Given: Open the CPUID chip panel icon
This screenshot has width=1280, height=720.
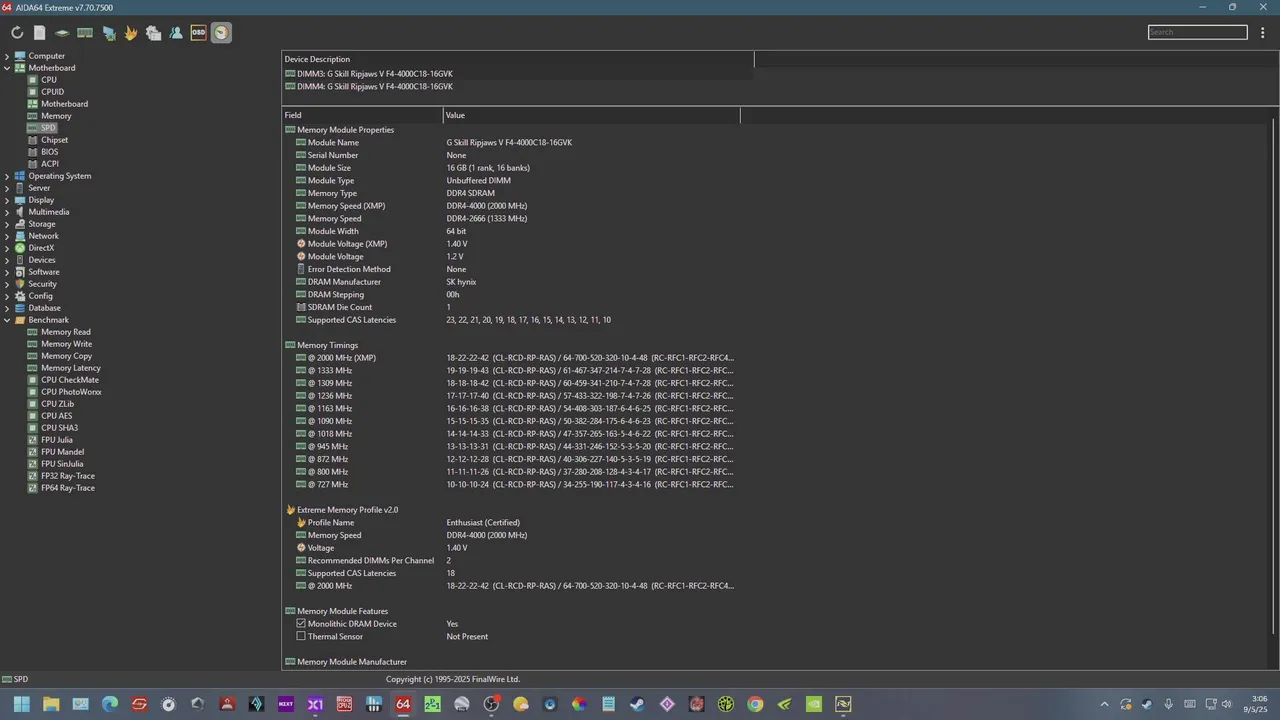Looking at the screenshot, I should click(62, 33).
